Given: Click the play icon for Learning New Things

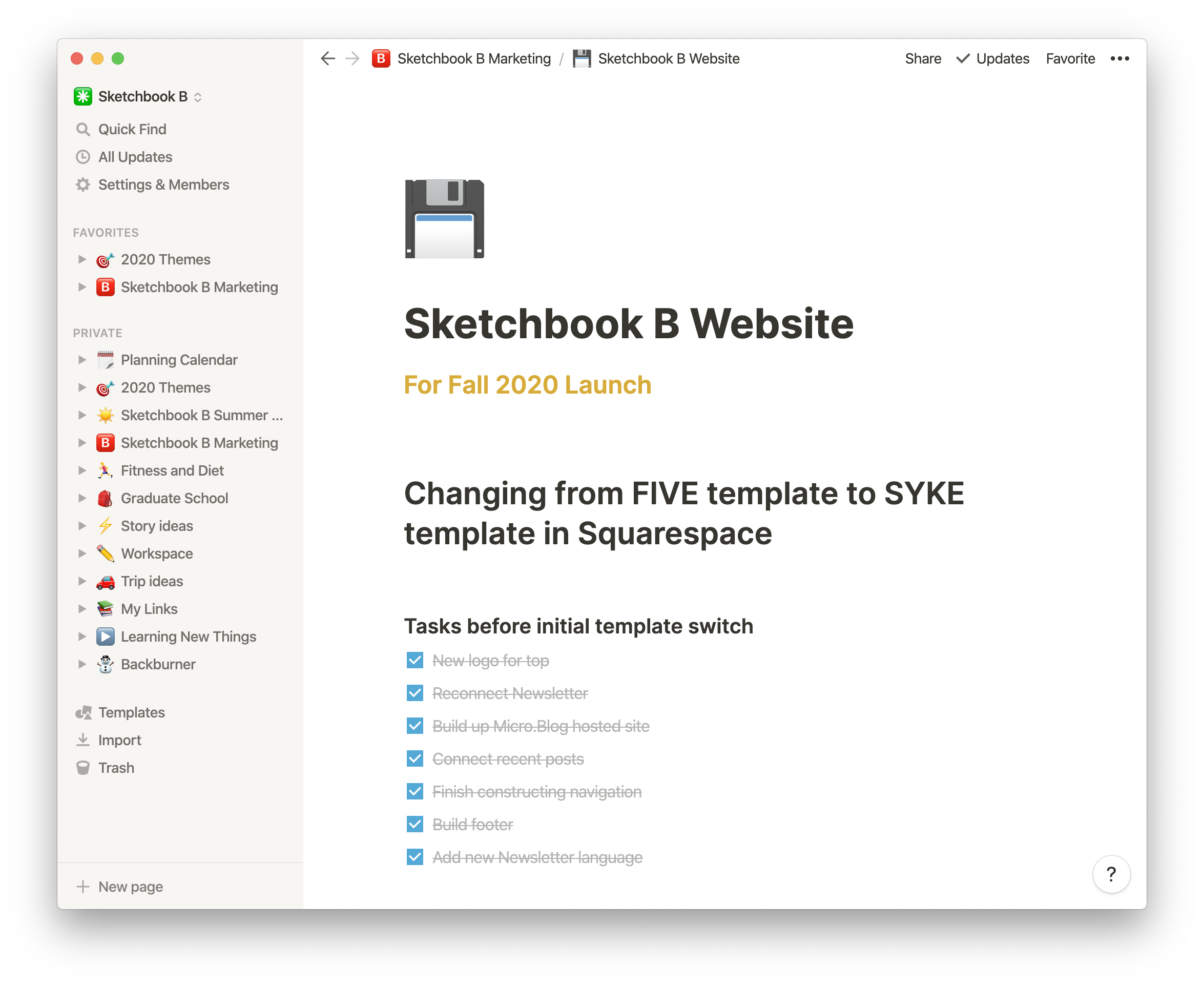Looking at the screenshot, I should 106,637.
